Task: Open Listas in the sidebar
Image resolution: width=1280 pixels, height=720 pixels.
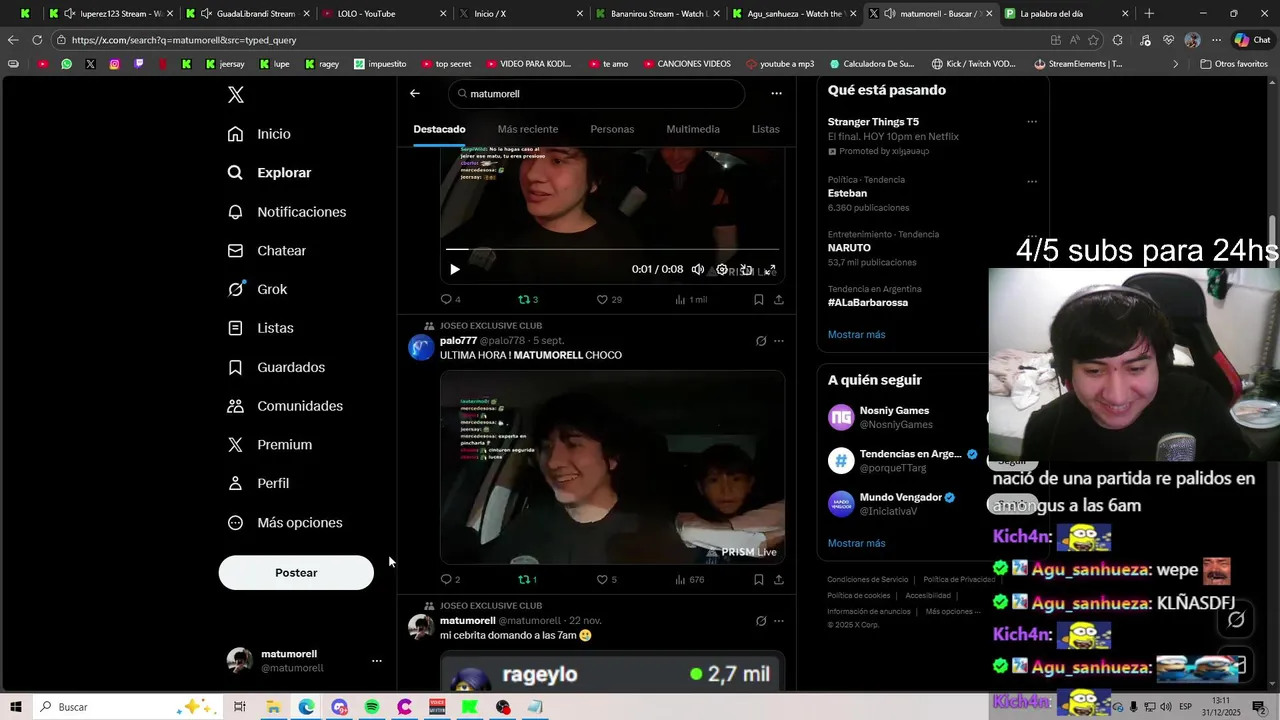Action: pos(260,328)
